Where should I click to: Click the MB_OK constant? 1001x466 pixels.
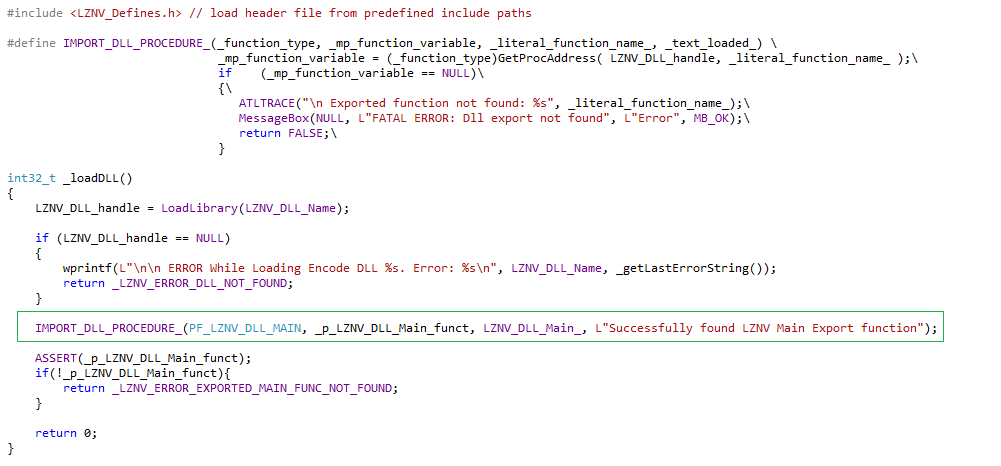click(x=711, y=118)
